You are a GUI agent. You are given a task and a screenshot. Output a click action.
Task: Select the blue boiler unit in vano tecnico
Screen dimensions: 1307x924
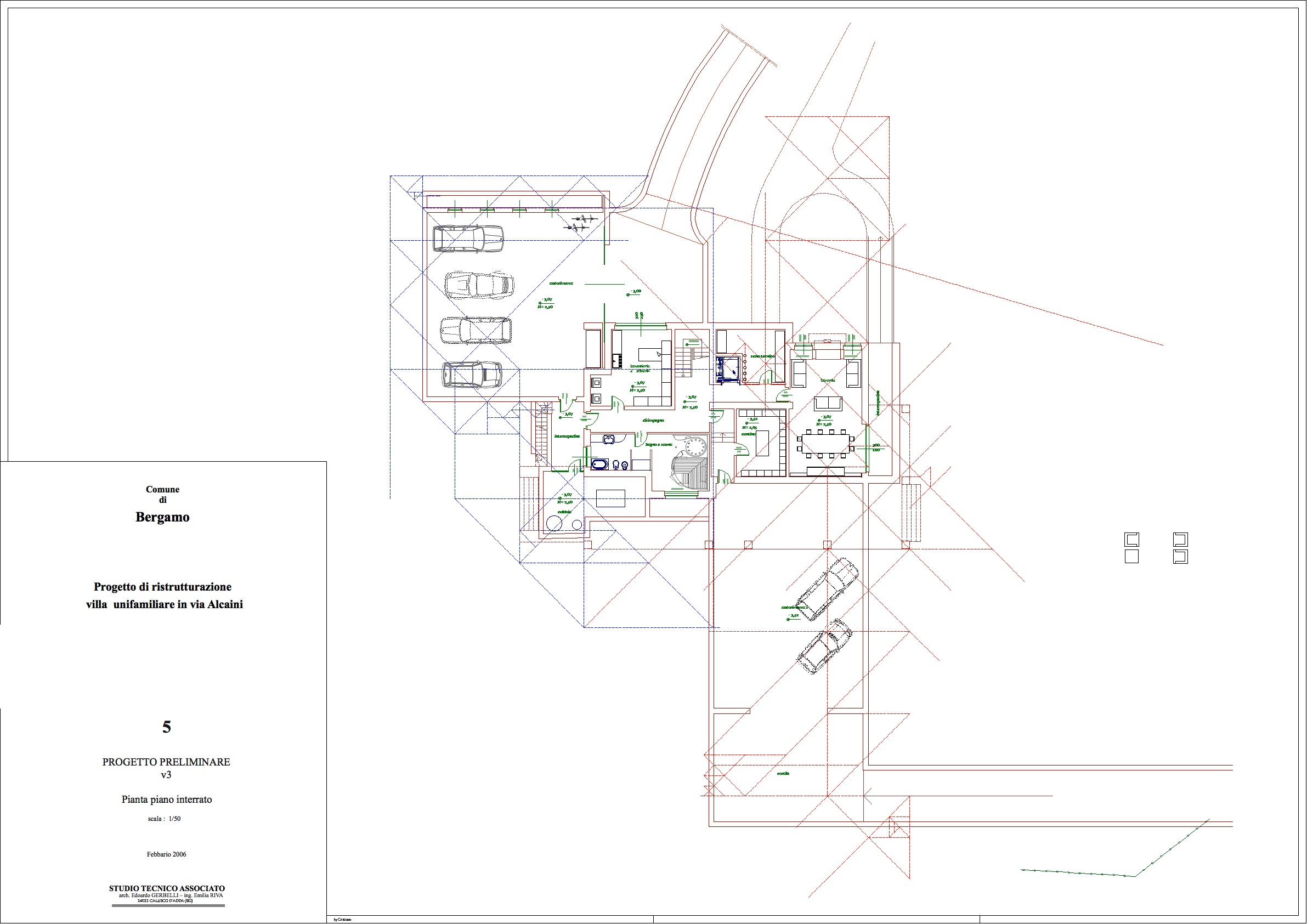(727, 370)
